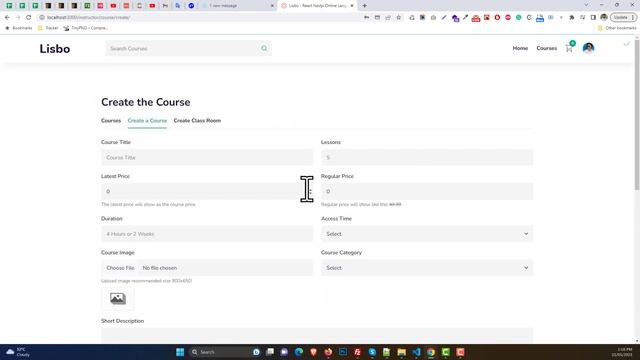Open FileZilla from the taskbar
The height and width of the screenshot is (360, 640).
(358, 352)
